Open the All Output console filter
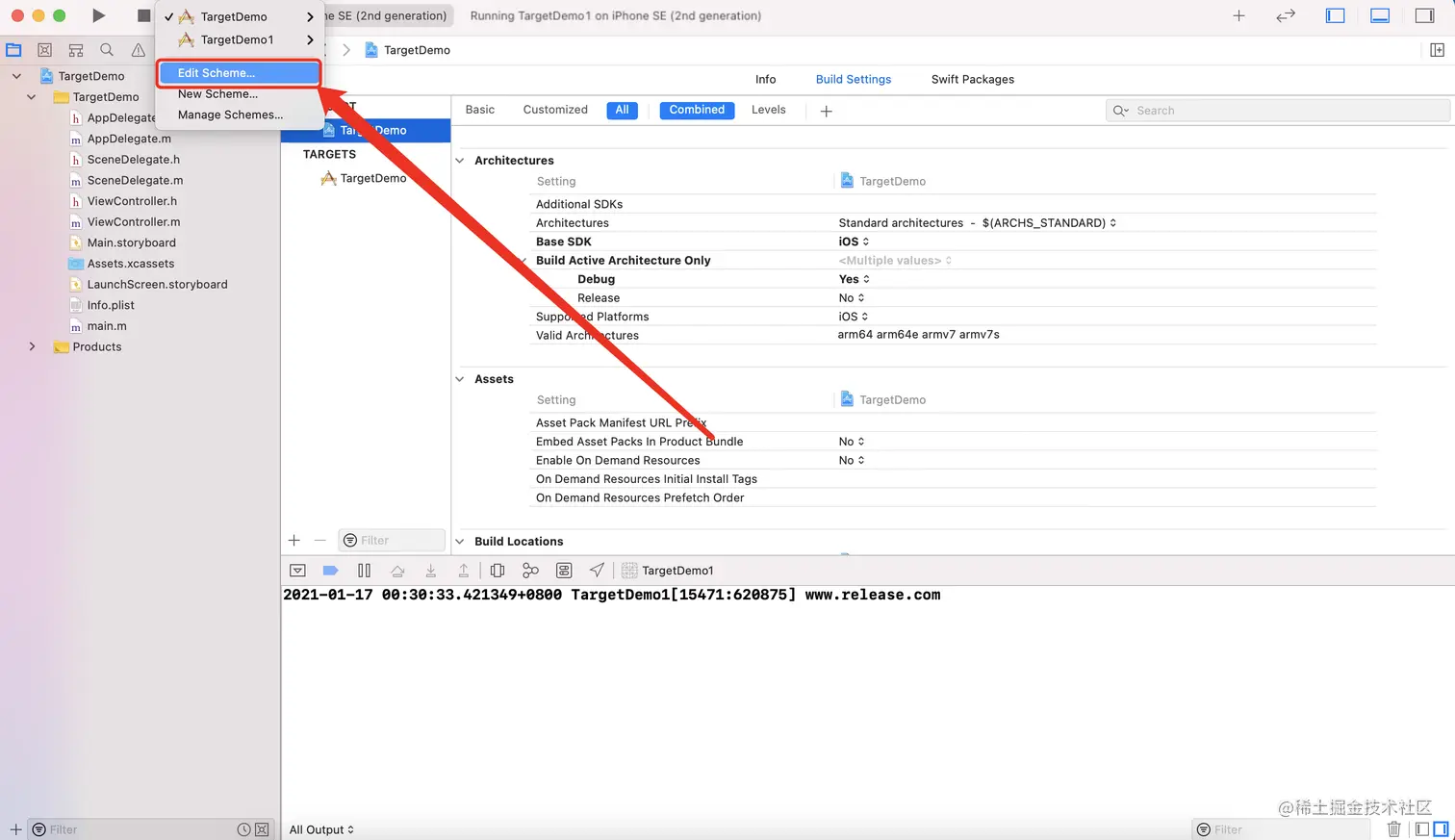The width and height of the screenshot is (1455, 840). (321, 829)
